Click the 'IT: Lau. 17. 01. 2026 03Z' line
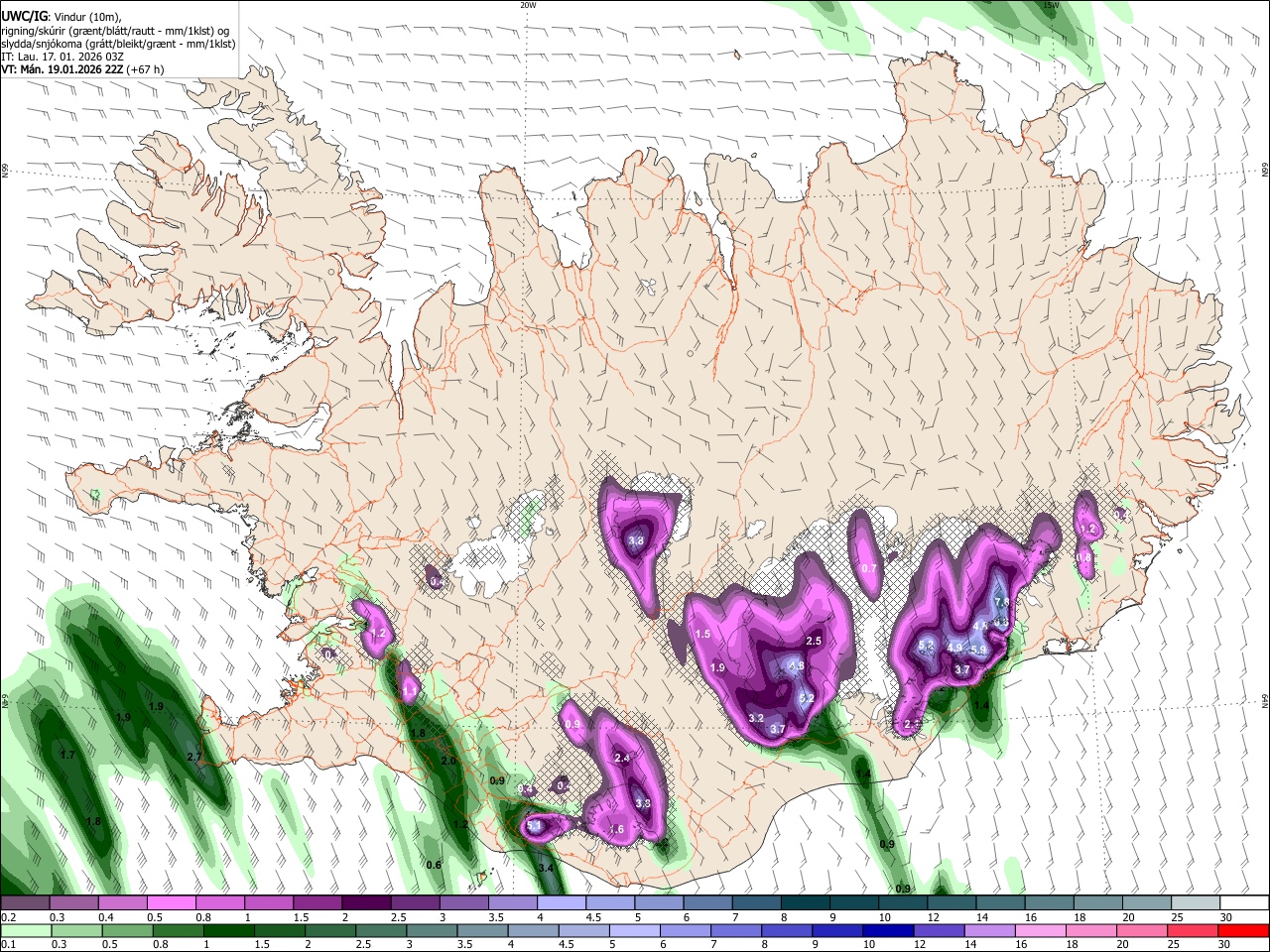The image size is (1270, 952). pos(63,57)
